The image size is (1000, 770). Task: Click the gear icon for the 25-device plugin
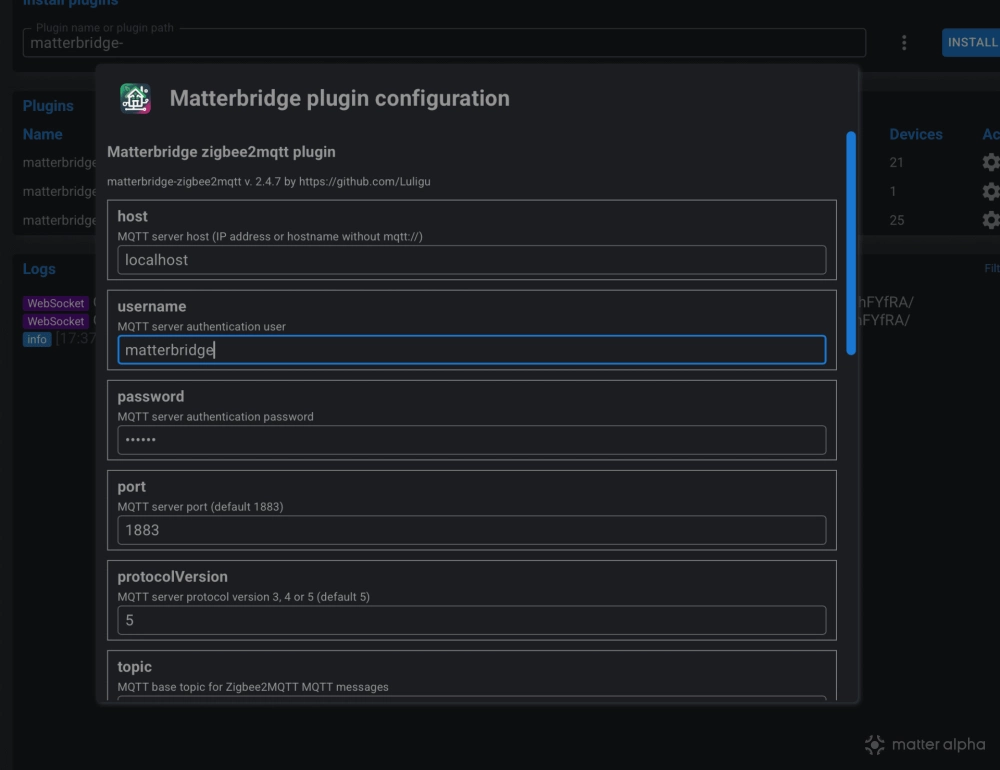[x=990, y=220]
